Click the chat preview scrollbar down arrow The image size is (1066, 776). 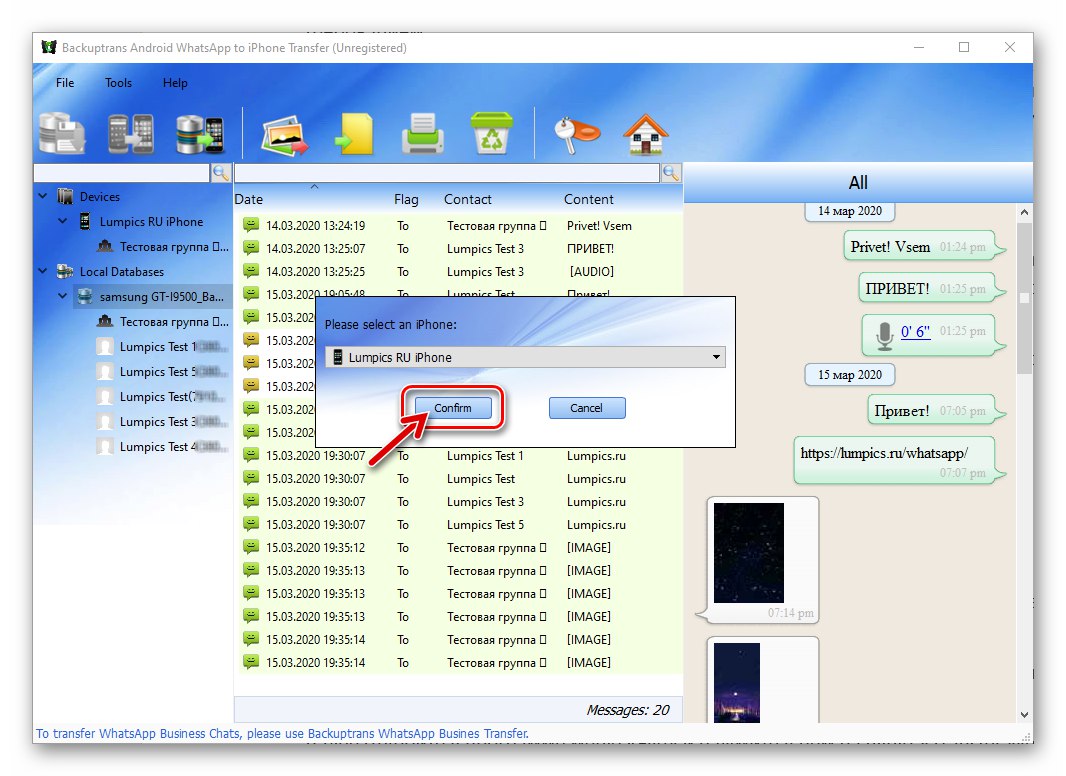(x=1025, y=715)
